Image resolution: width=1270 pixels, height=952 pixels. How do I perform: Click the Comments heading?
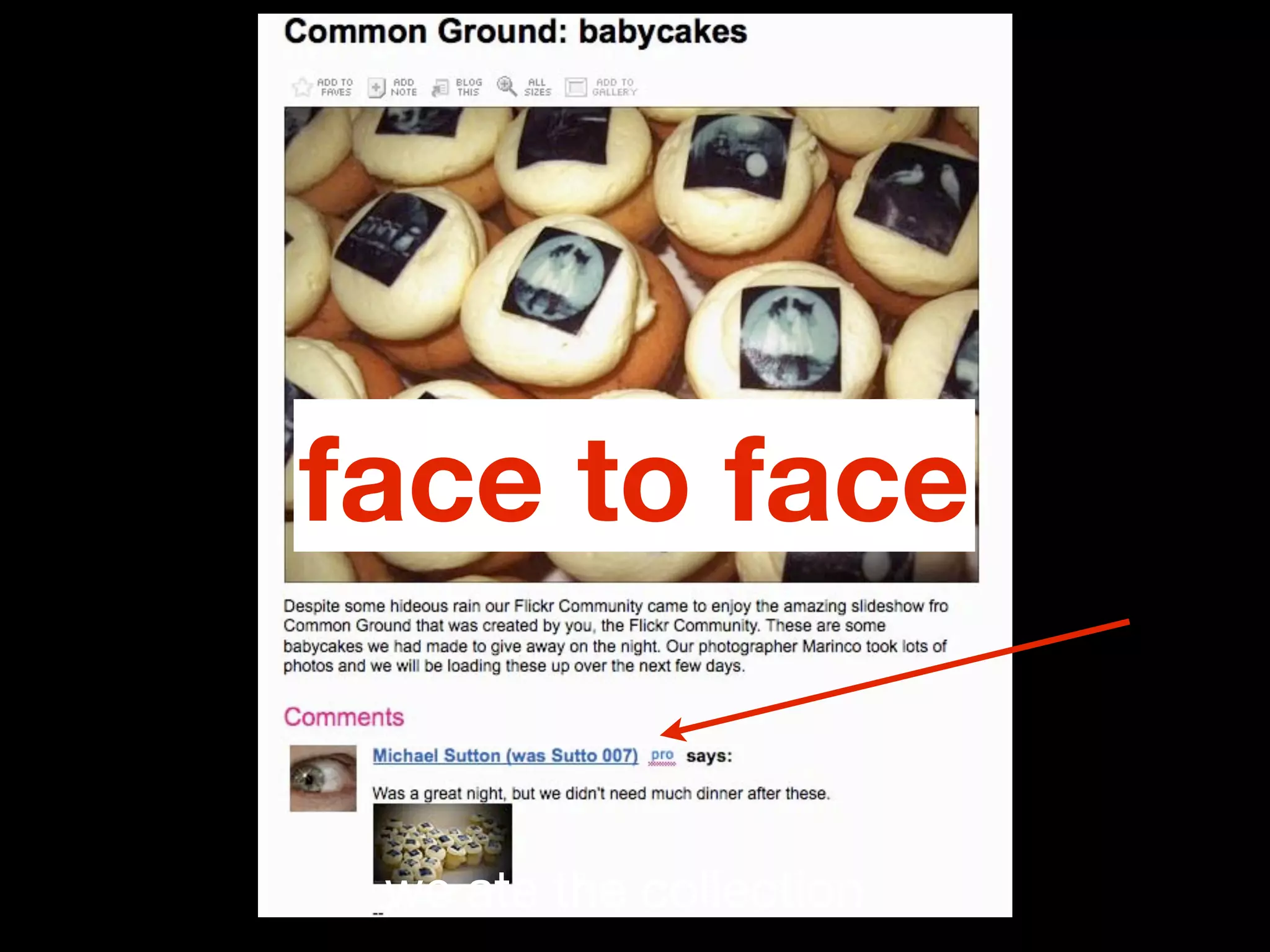pyautogui.click(x=344, y=717)
